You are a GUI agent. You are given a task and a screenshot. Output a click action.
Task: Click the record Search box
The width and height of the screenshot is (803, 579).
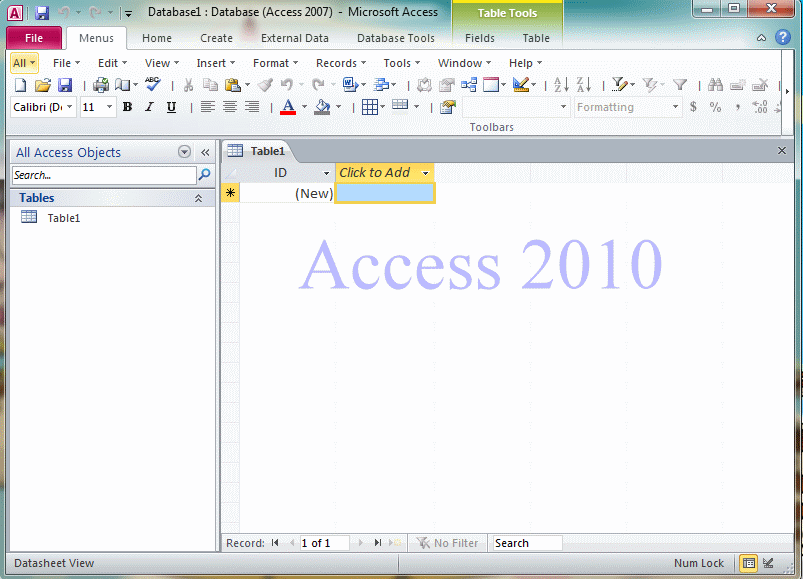(x=527, y=543)
